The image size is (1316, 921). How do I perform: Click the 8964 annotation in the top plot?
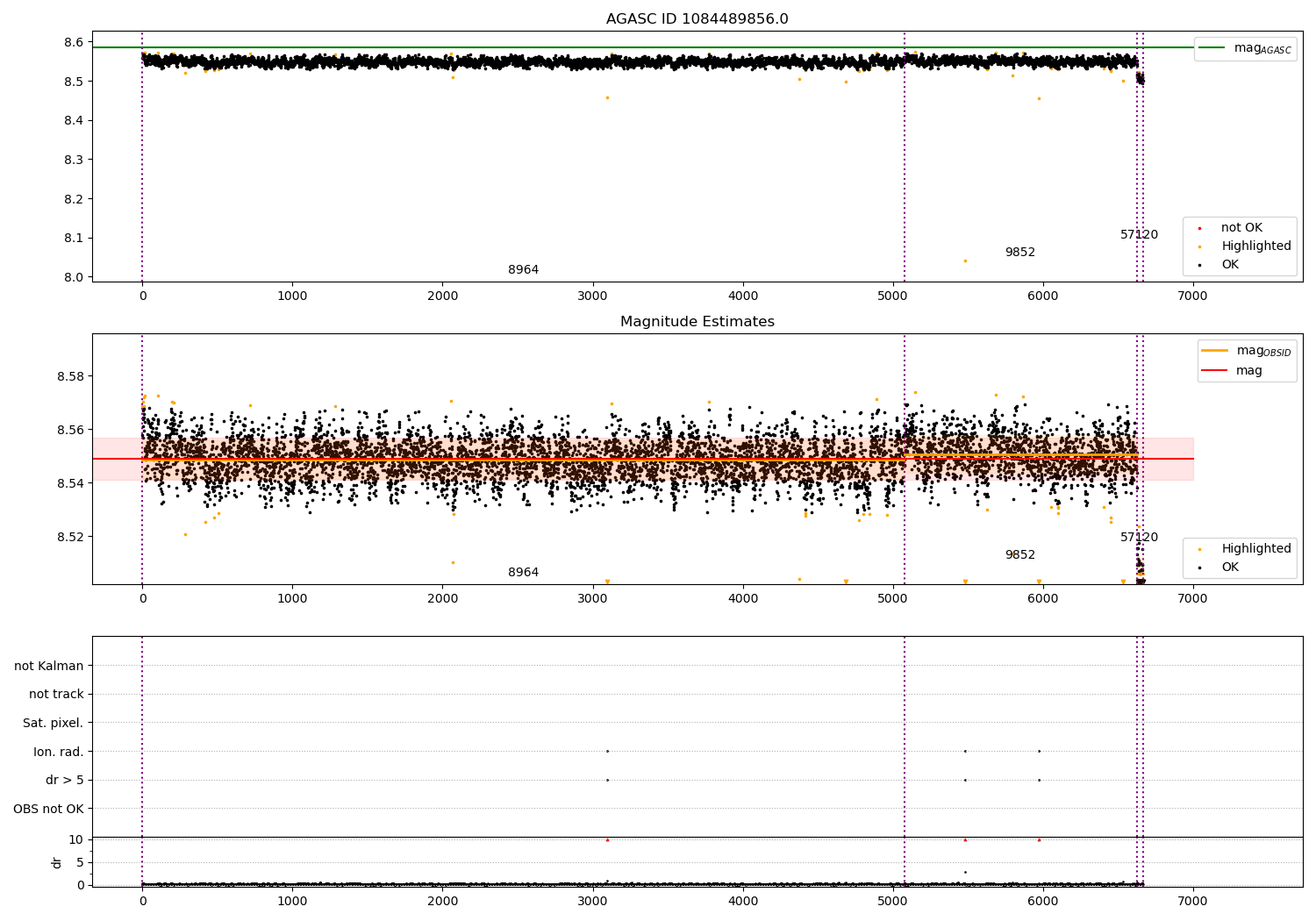pyautogui.click(x=523, y=270)
